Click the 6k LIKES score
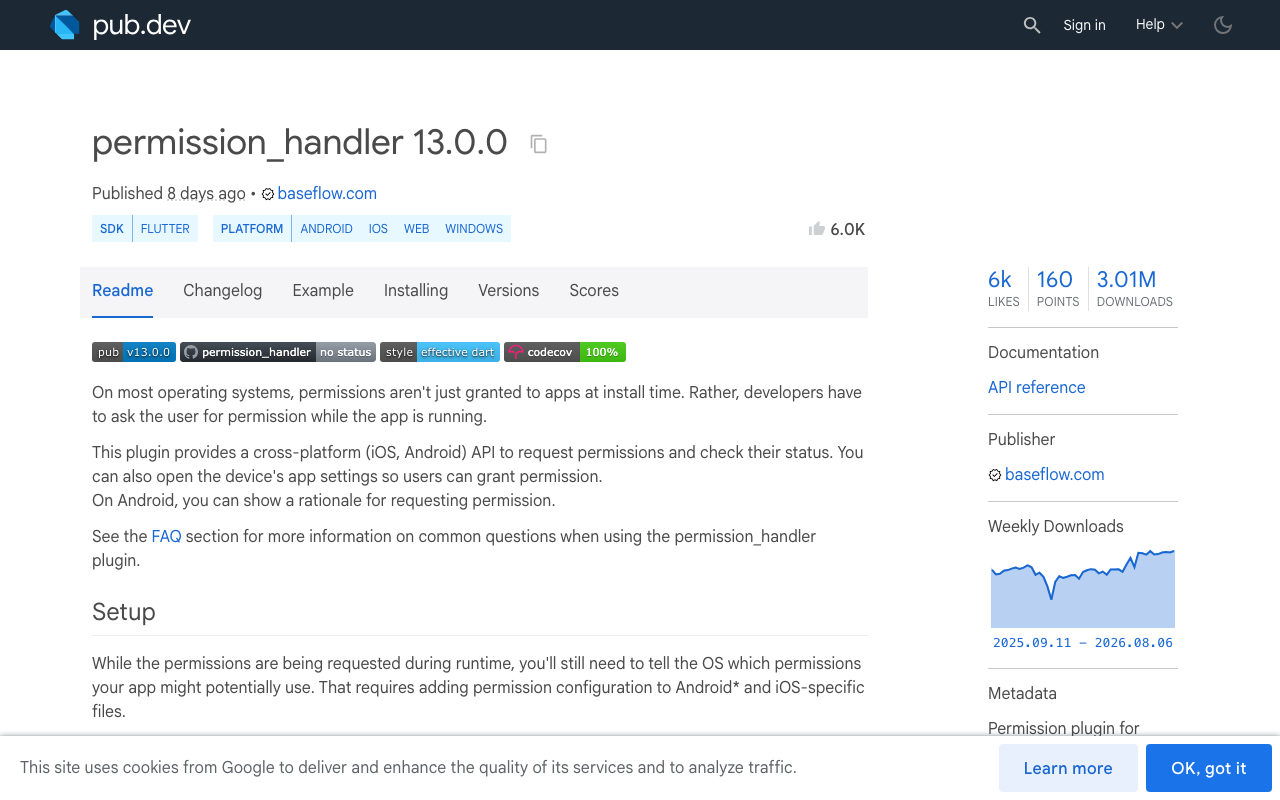The image size is (1280, 800). (x=1003, y=288)
